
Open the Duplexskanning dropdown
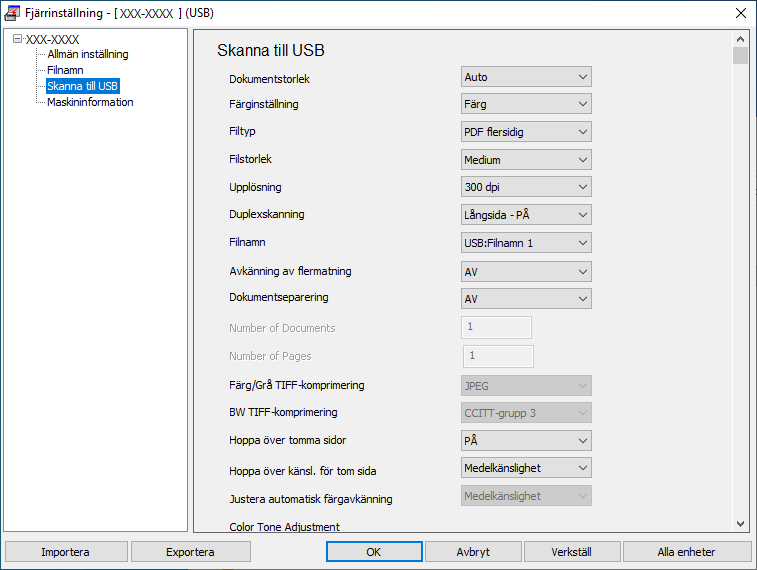tap(526, 215)
